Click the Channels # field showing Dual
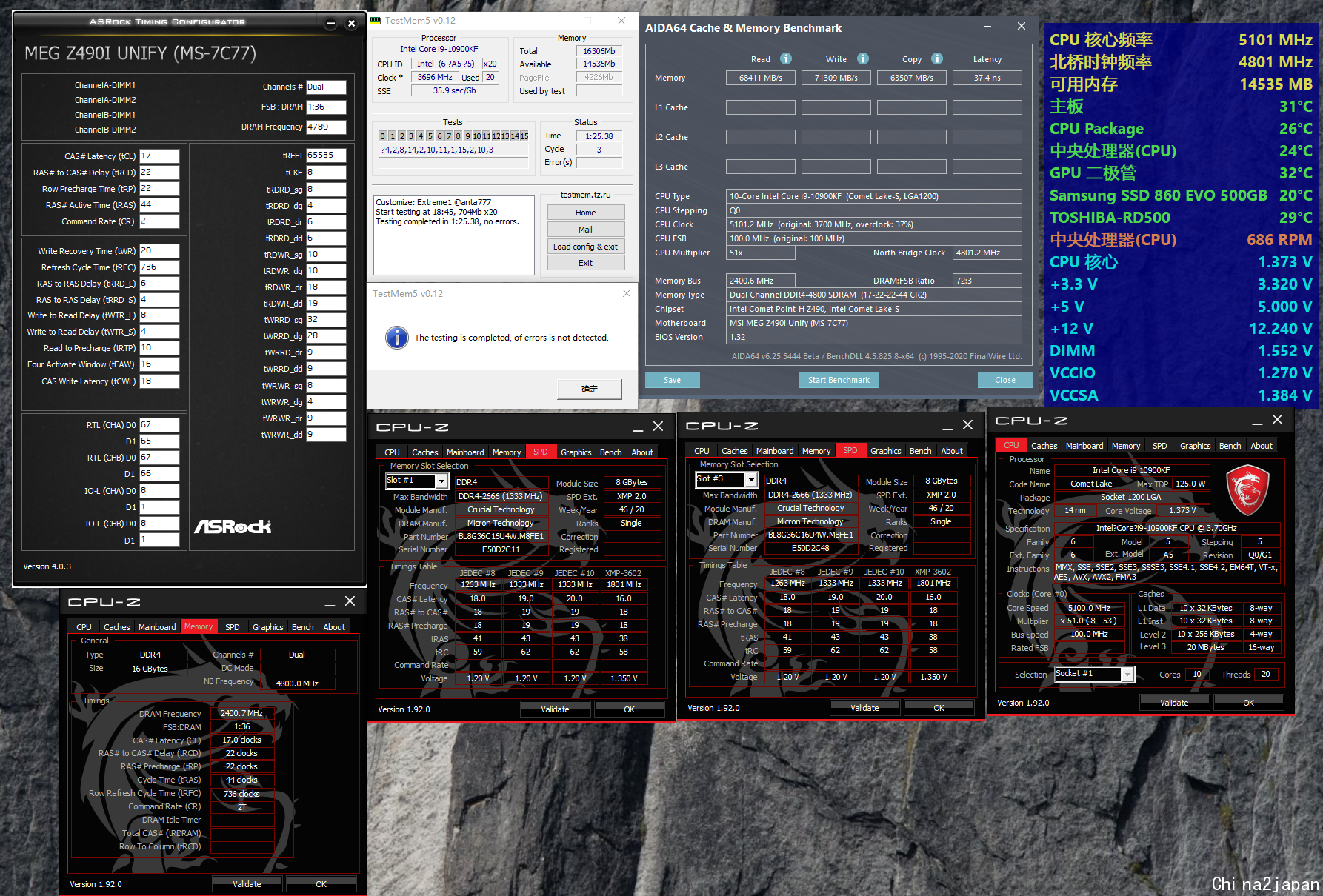Screen dimensions: 1323x896 pos(326,87)
